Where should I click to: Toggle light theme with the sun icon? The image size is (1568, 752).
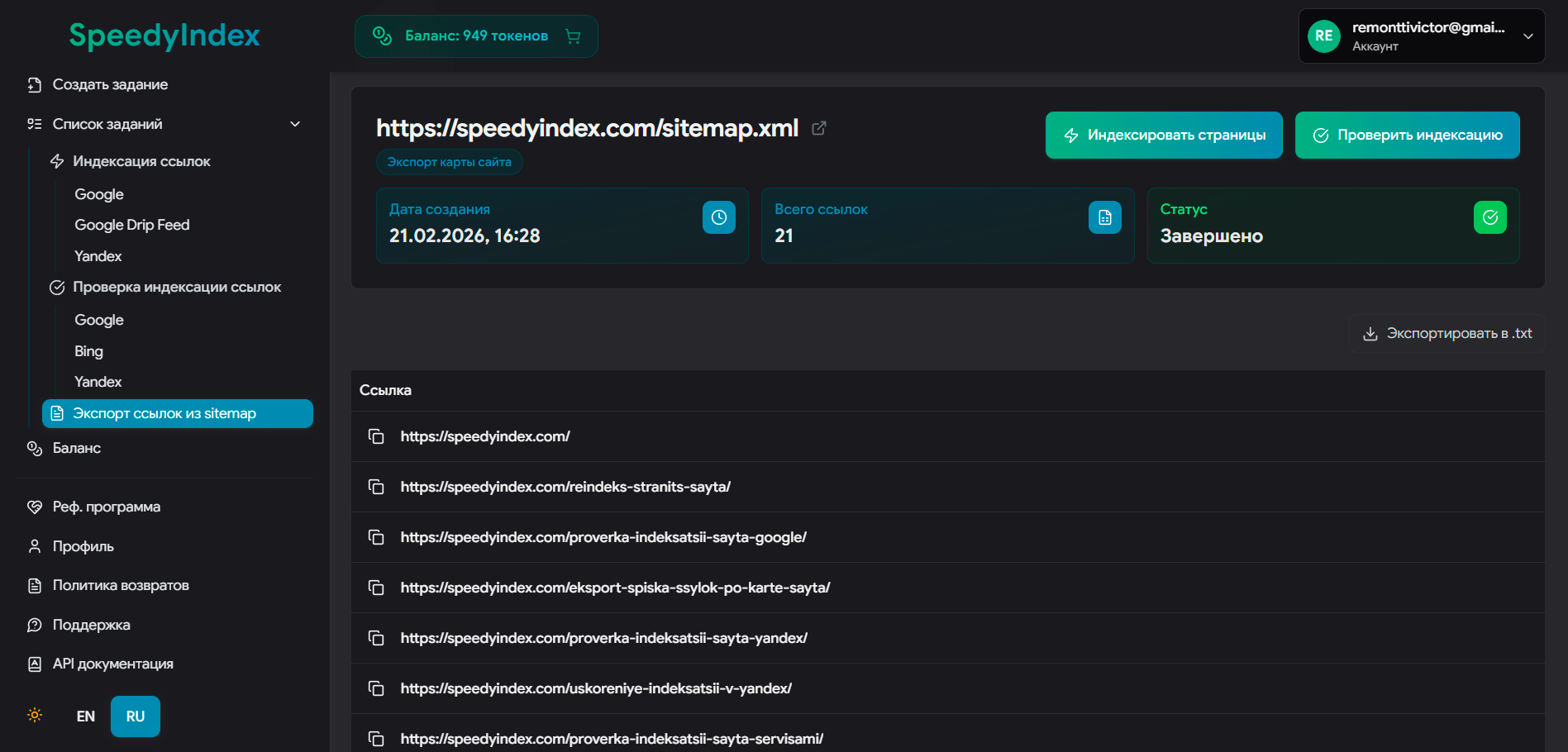34,716
